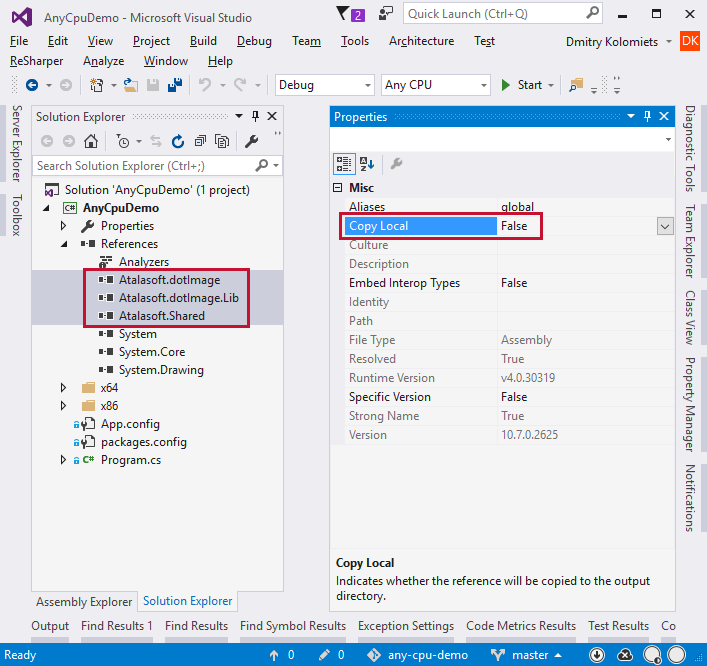The image size is (707, 666).
Task: Switch Properties grid to Categorized view
Action: click(344, 164)
